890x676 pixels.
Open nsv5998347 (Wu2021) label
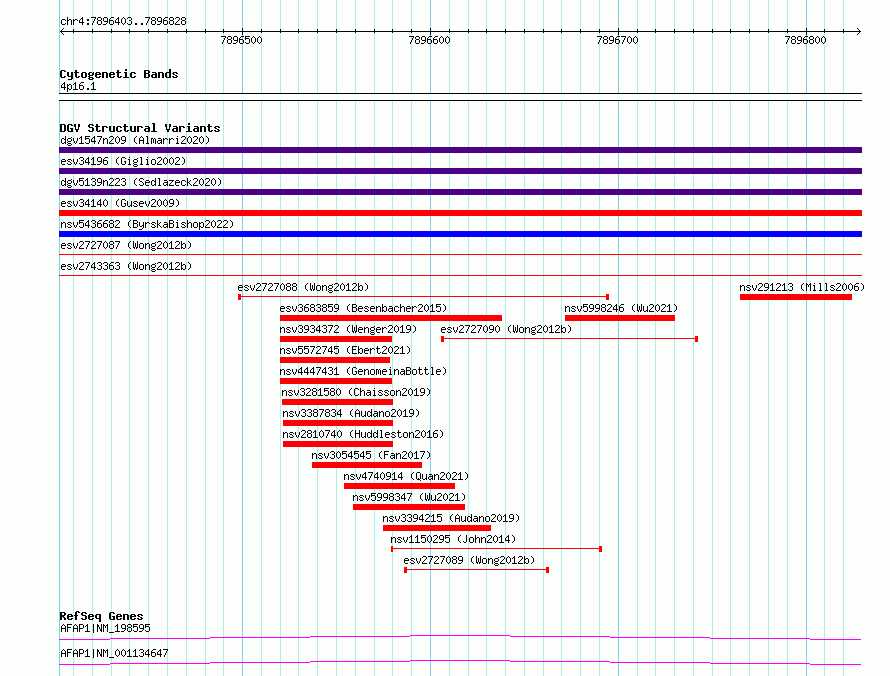pos(409,497)
